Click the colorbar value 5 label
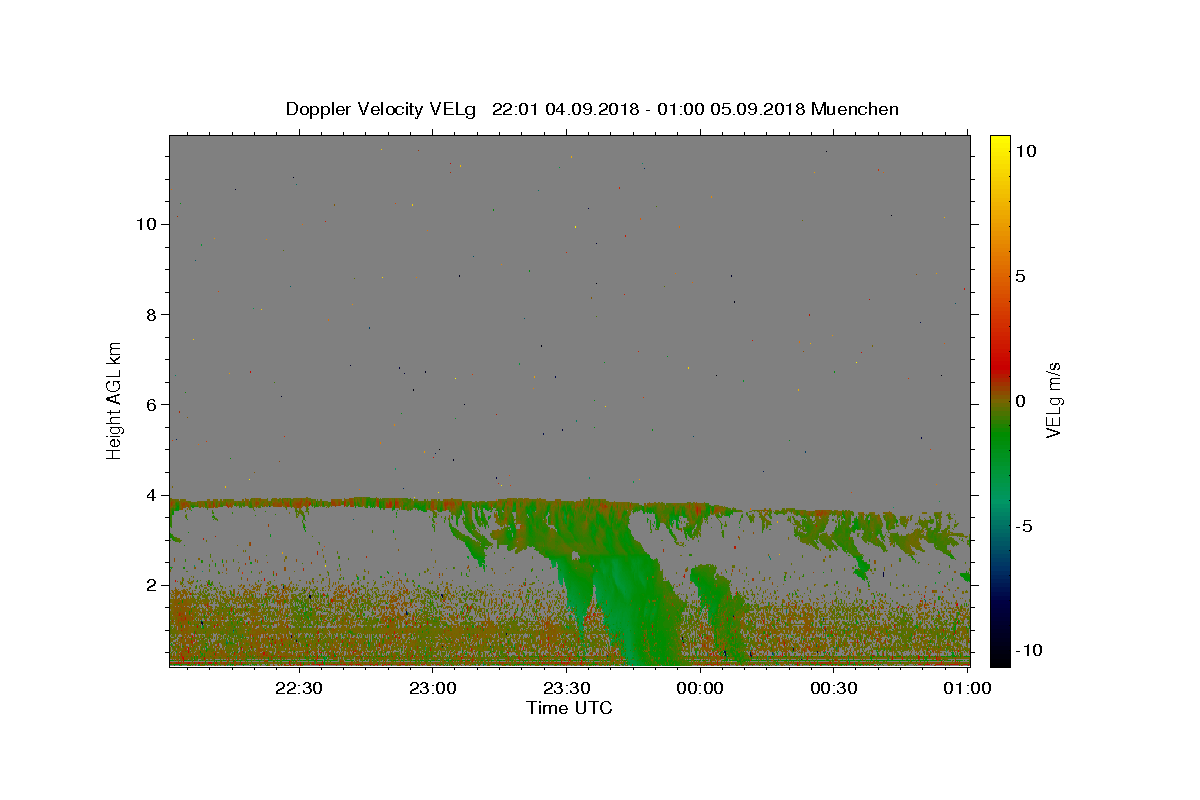This screenshot has height=800, width=1200. tap(1020, 276)
